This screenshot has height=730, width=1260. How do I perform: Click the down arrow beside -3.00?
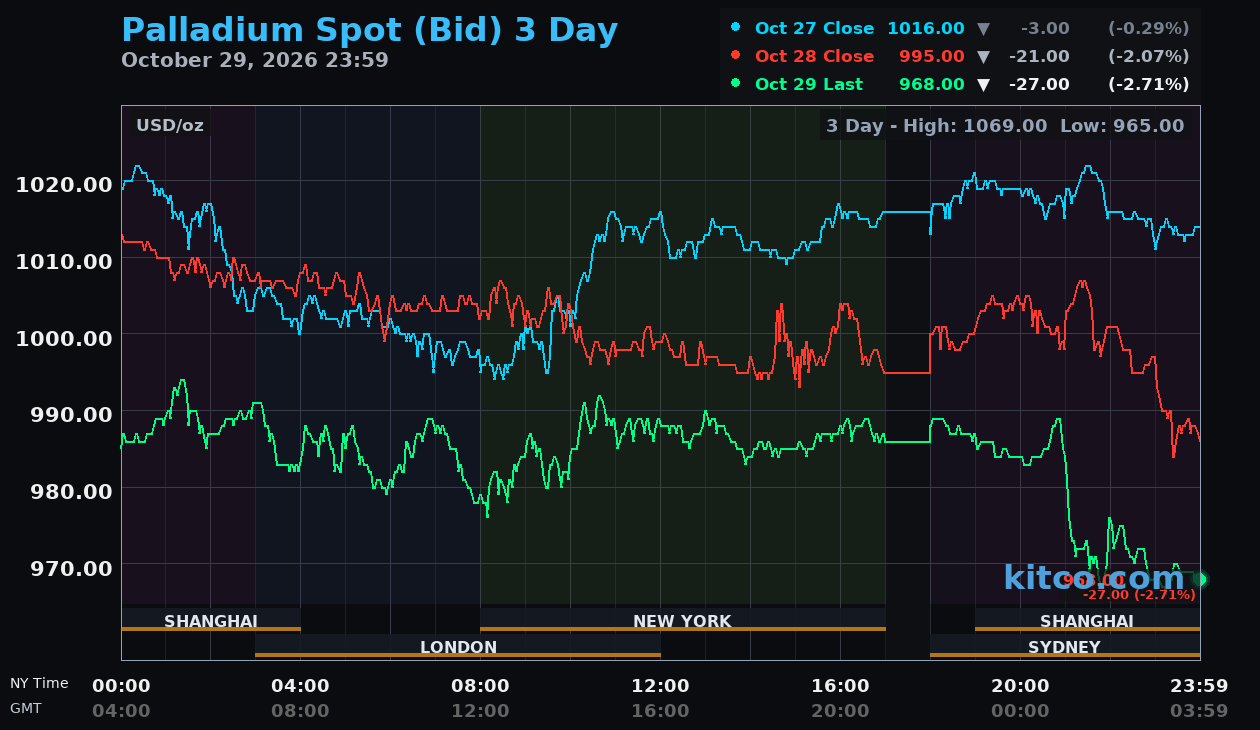click(x=983, y=29)
